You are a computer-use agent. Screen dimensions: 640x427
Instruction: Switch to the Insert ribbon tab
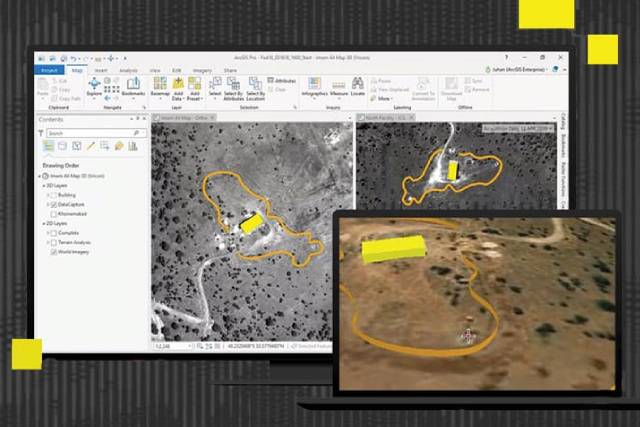coord(101,70)
